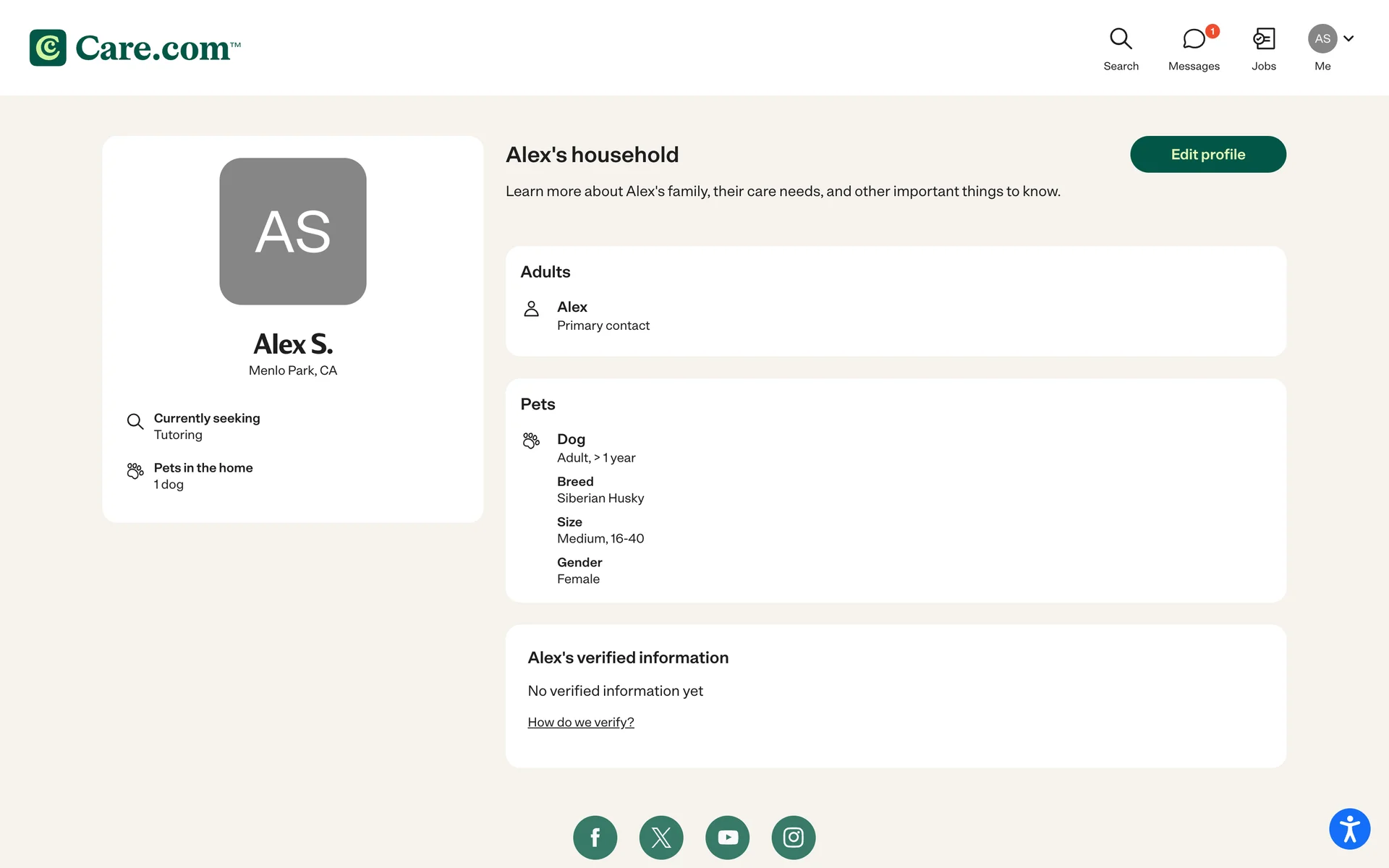
Task: Click the large AS profile picture
Action: pos(293,231)
